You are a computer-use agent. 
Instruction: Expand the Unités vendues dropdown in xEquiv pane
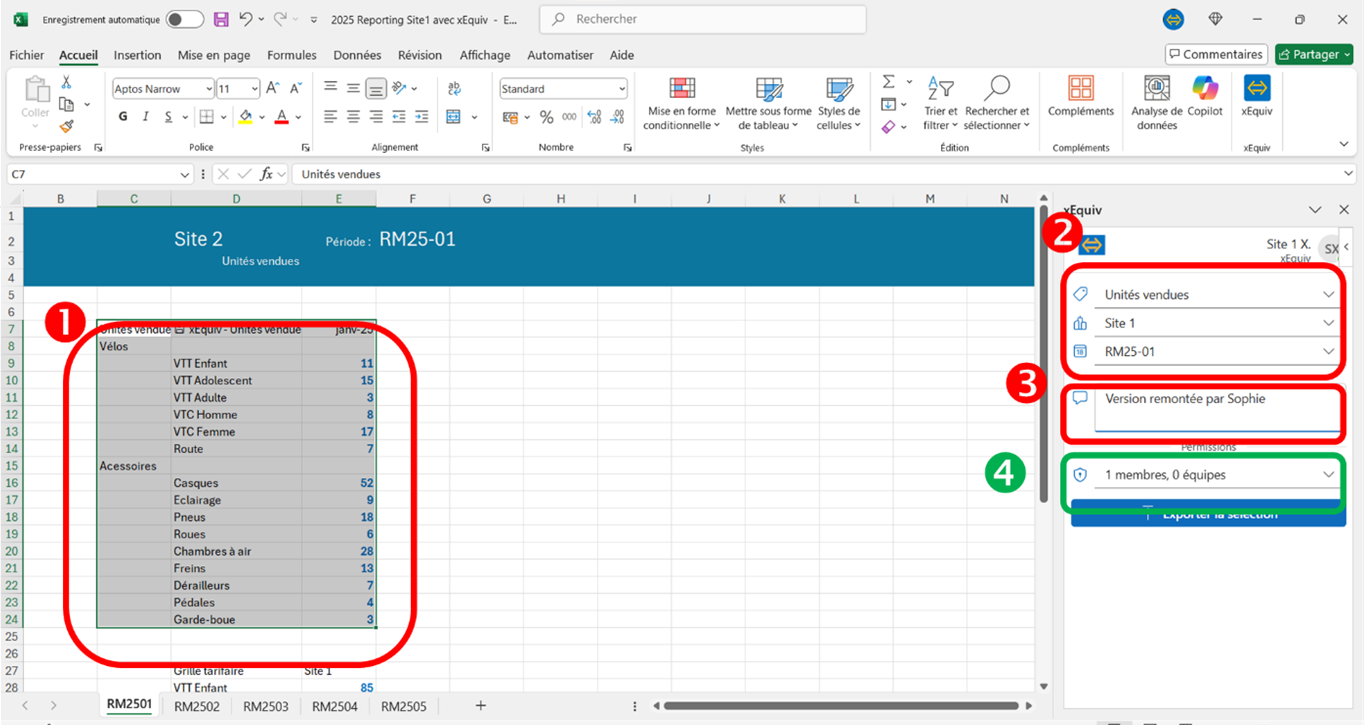tap(1328, 295)
